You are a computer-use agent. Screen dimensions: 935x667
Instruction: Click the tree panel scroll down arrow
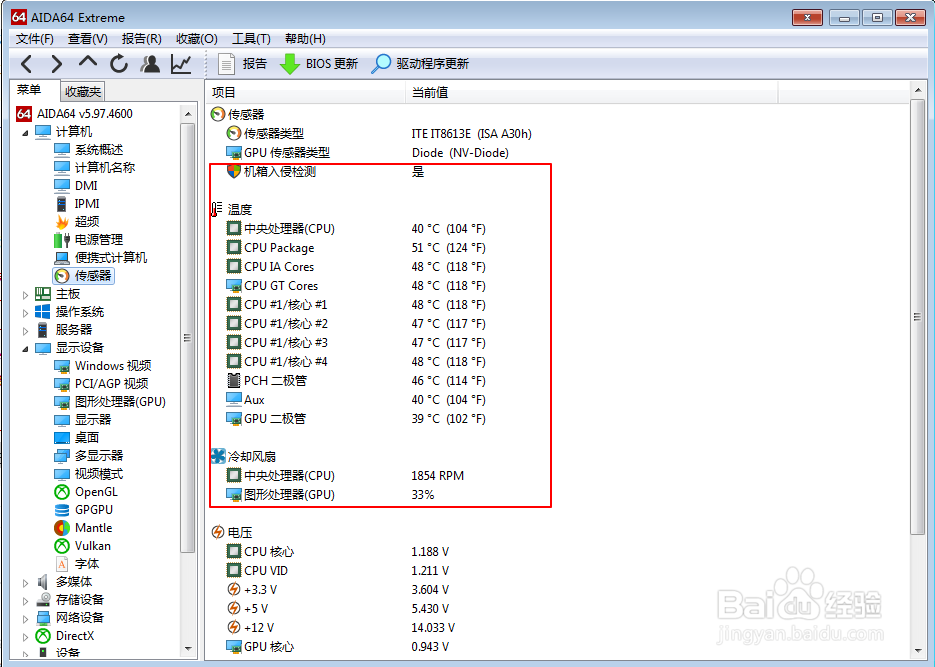pos(188,649)
